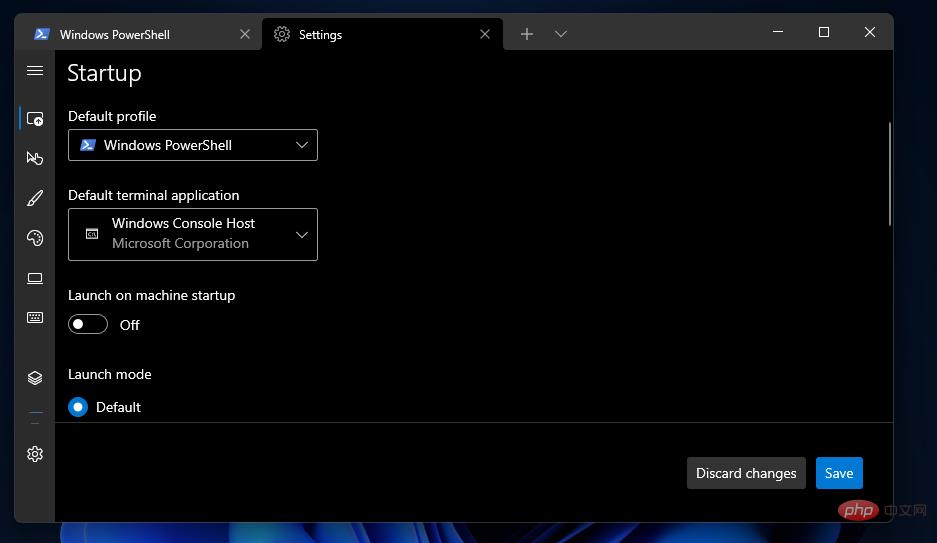
Task: Click the Discard changes button
Action: coord(746,473)
